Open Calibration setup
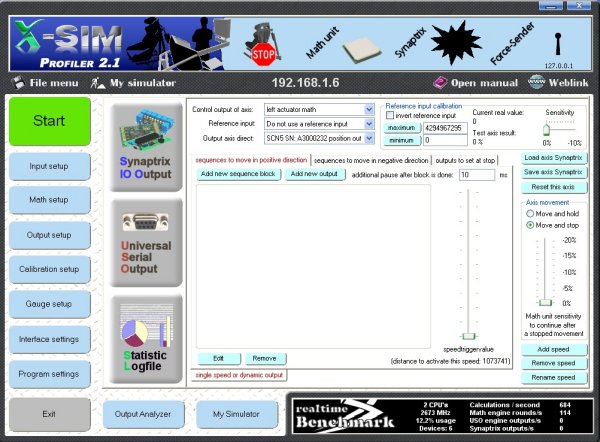The image size is (600, 442). tap(49, 269)
